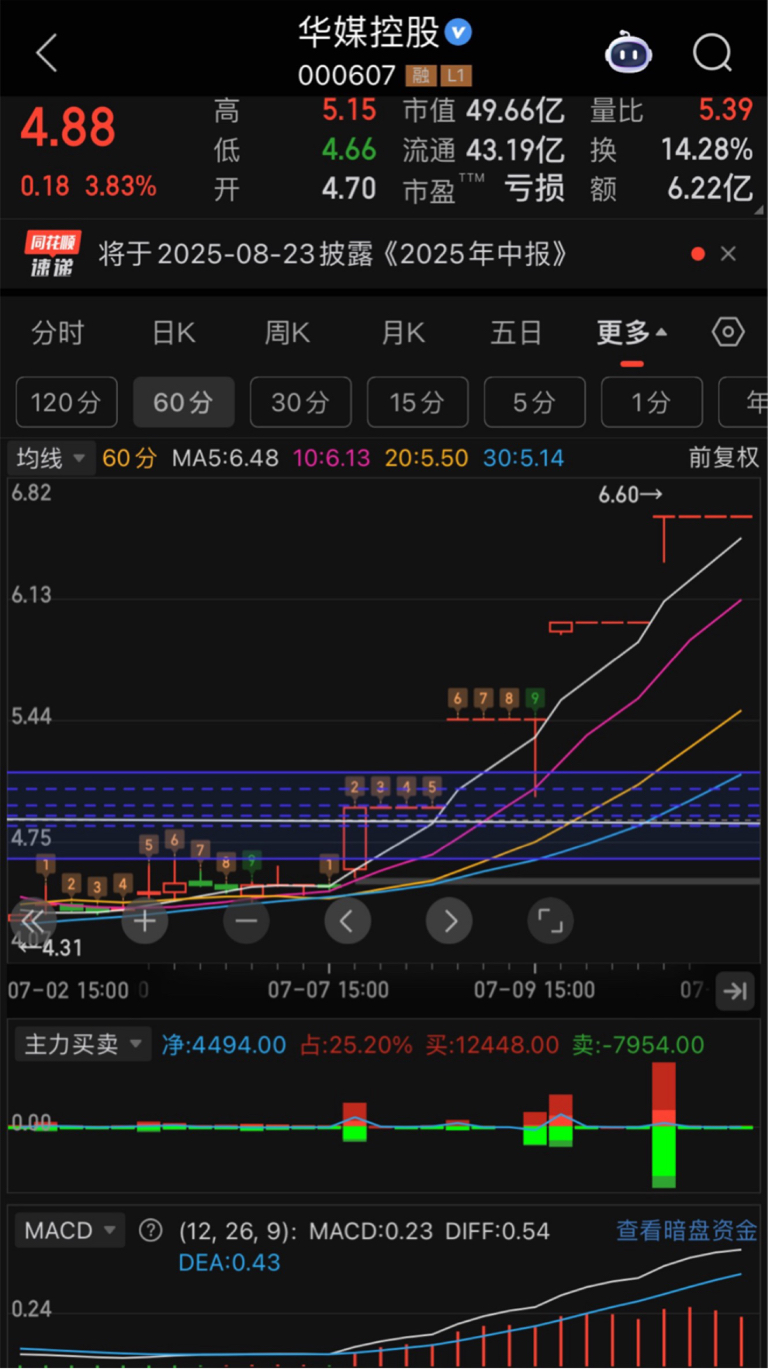The image size is (768, 1369).
Task: Switch to the 月K tab
Action: pos(402,333)
